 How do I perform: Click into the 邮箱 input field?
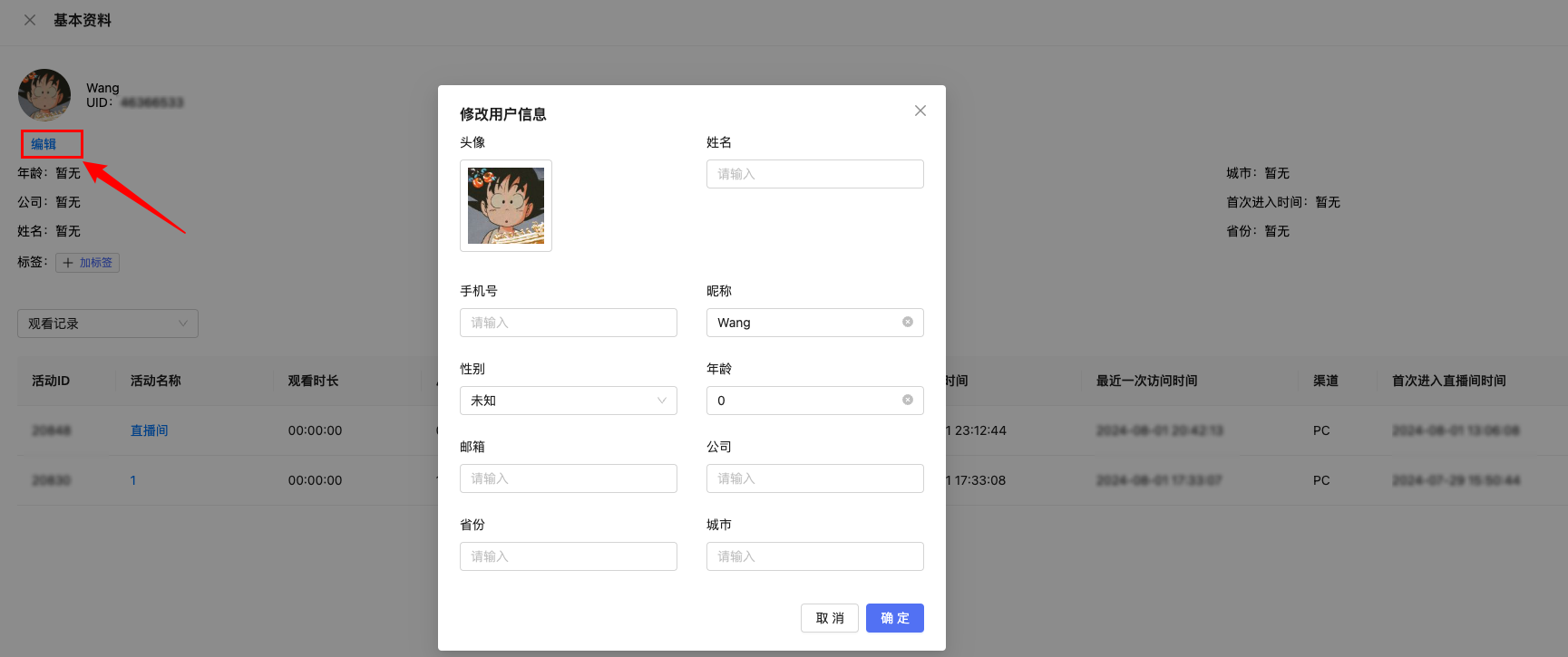pyautogui.click(x=568, y=478)
